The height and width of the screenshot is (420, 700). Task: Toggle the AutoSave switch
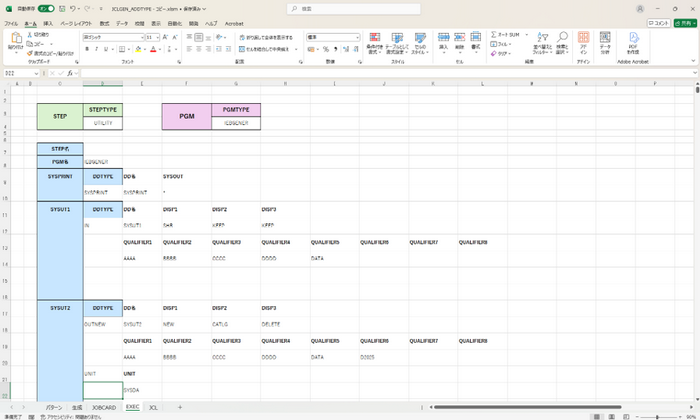point(46,8)
